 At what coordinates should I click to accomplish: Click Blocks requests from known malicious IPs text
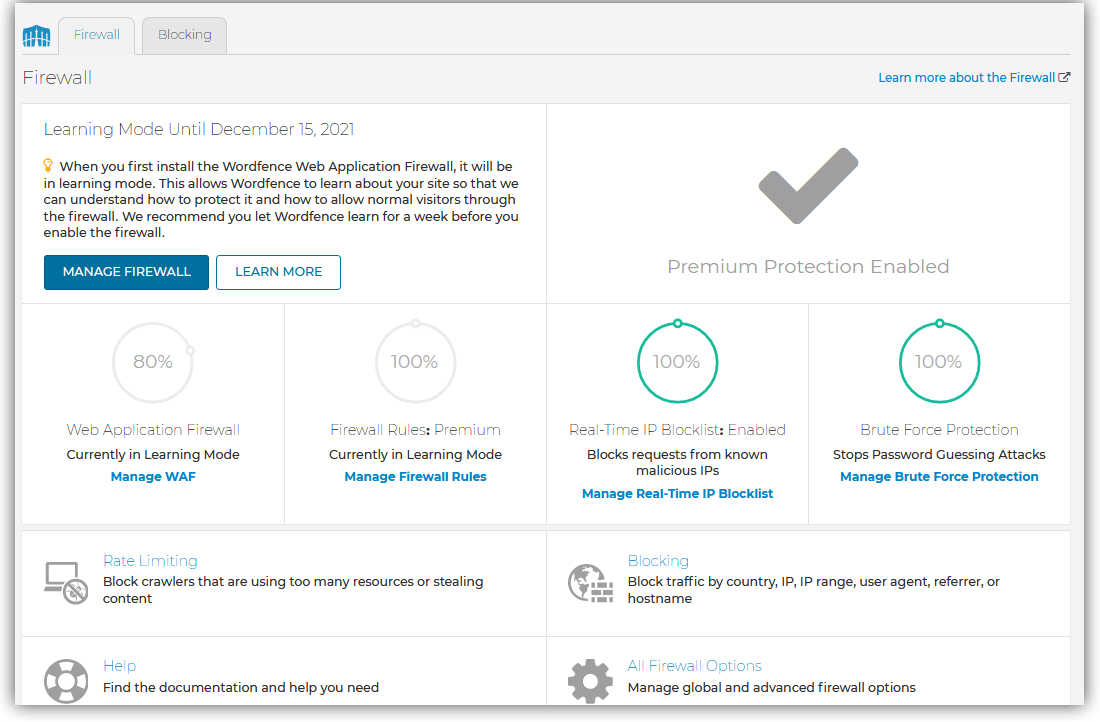coord(678,462)
